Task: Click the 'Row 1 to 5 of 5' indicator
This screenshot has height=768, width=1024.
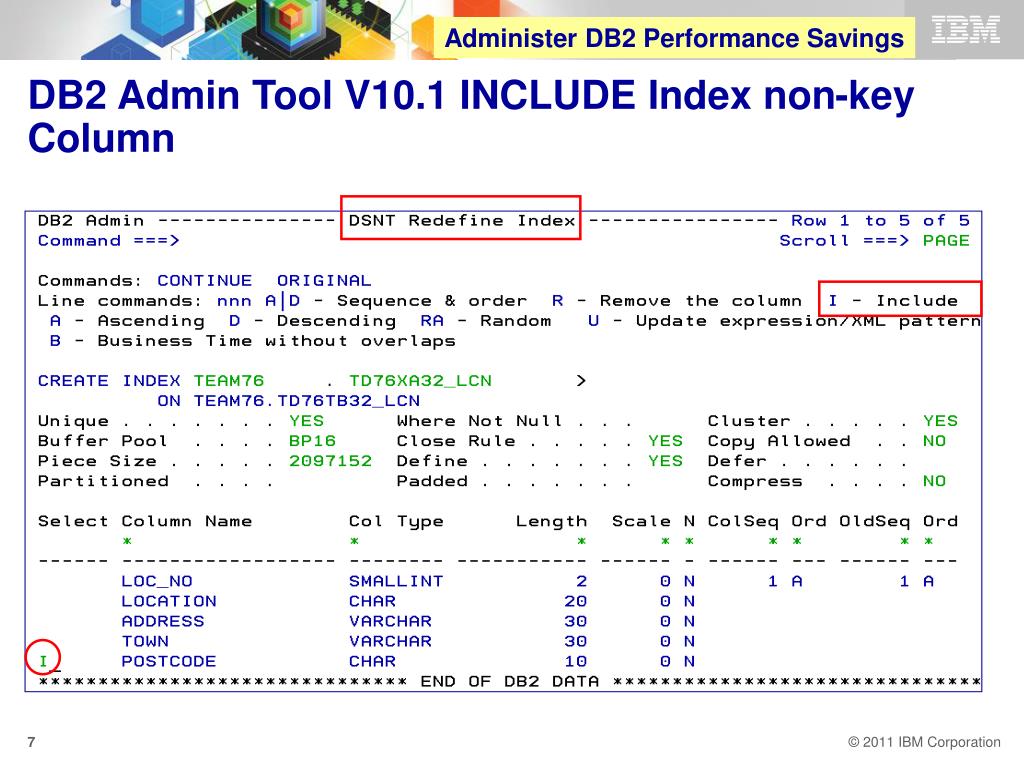Action: point(880,221)
